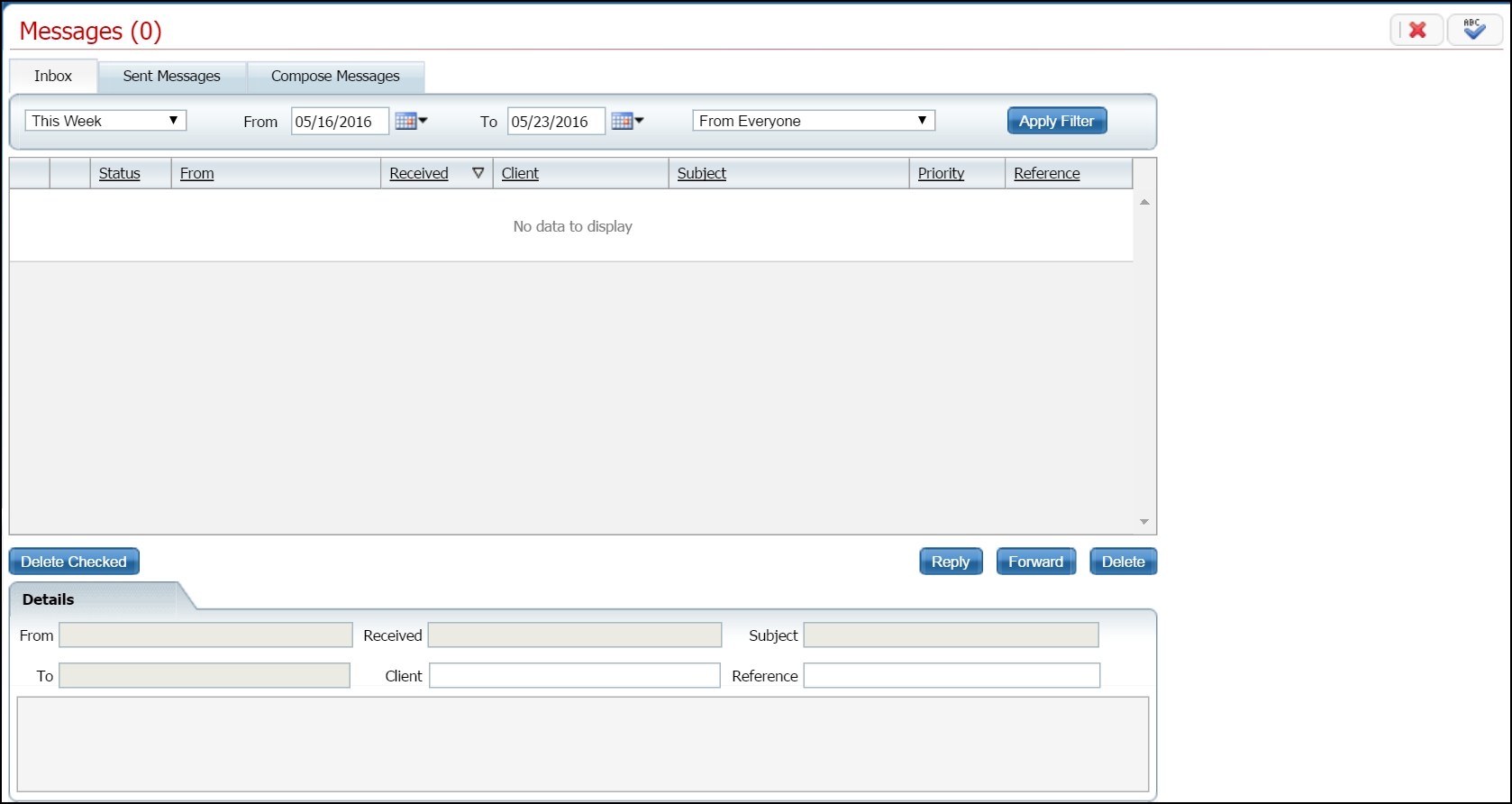Open the To date calendar icon

coord(626,121)
